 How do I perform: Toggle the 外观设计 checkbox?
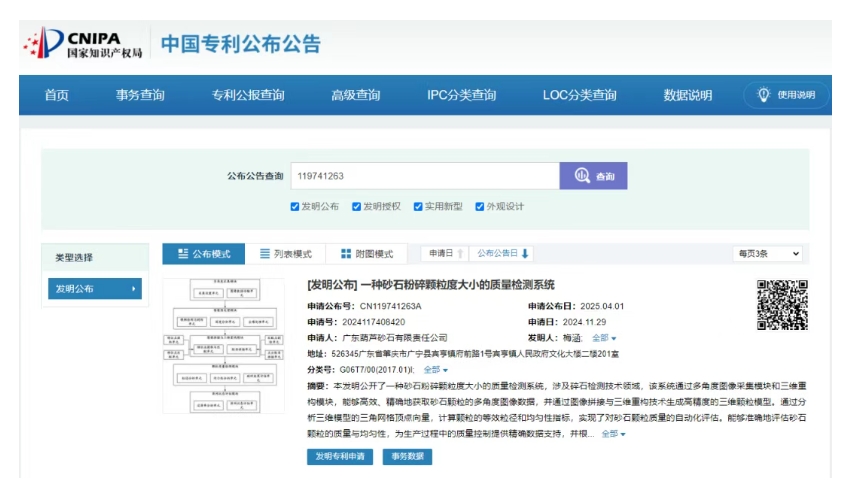tap(480, 207)
